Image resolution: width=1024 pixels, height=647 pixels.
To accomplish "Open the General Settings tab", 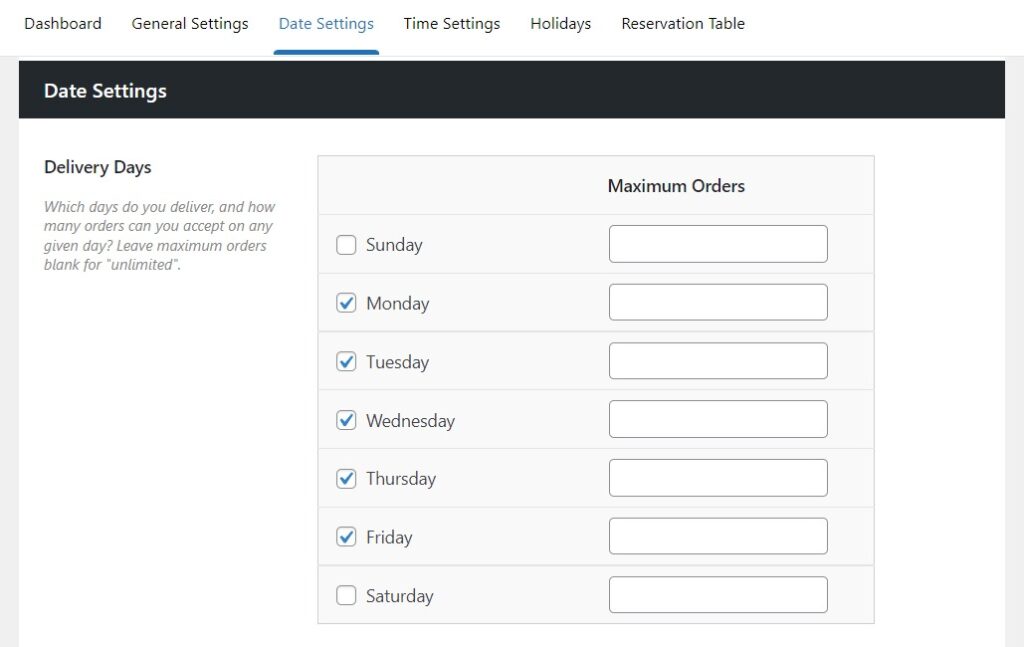I will point(189,23).
